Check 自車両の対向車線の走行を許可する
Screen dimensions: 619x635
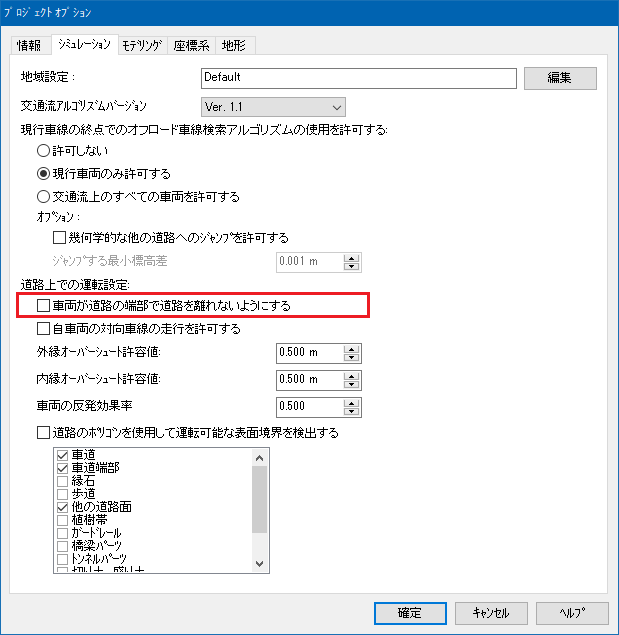click(43, 328)
